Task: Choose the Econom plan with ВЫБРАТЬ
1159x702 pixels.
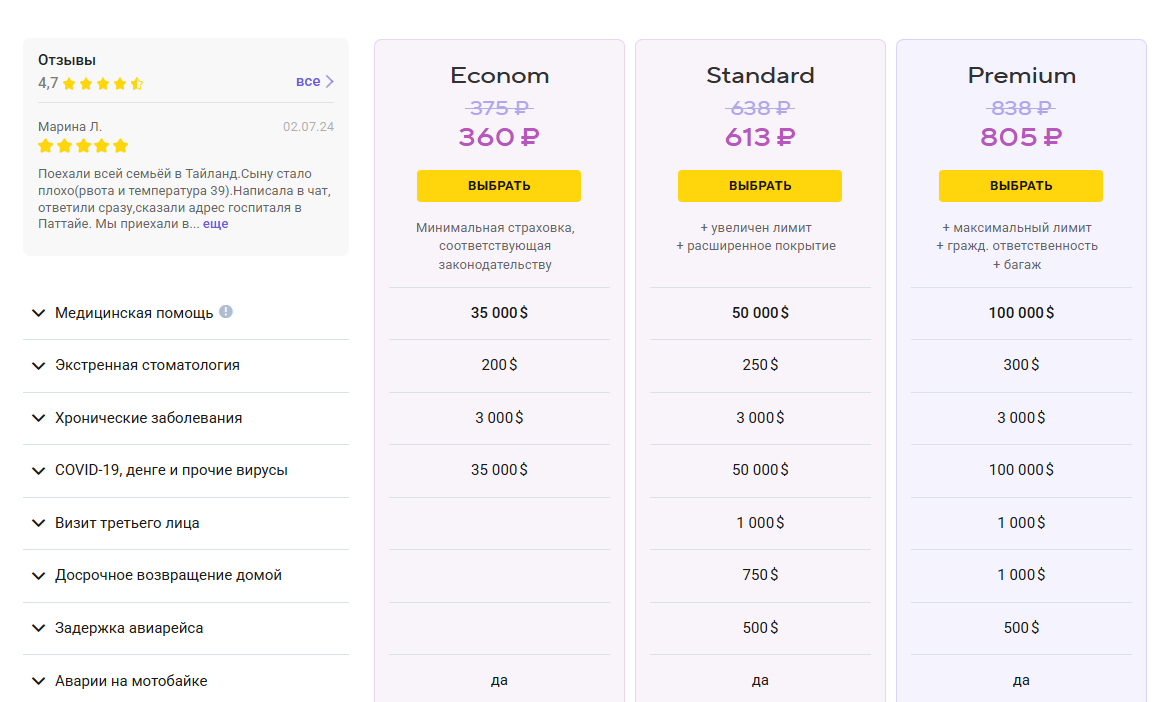Action: pos(499,186)
